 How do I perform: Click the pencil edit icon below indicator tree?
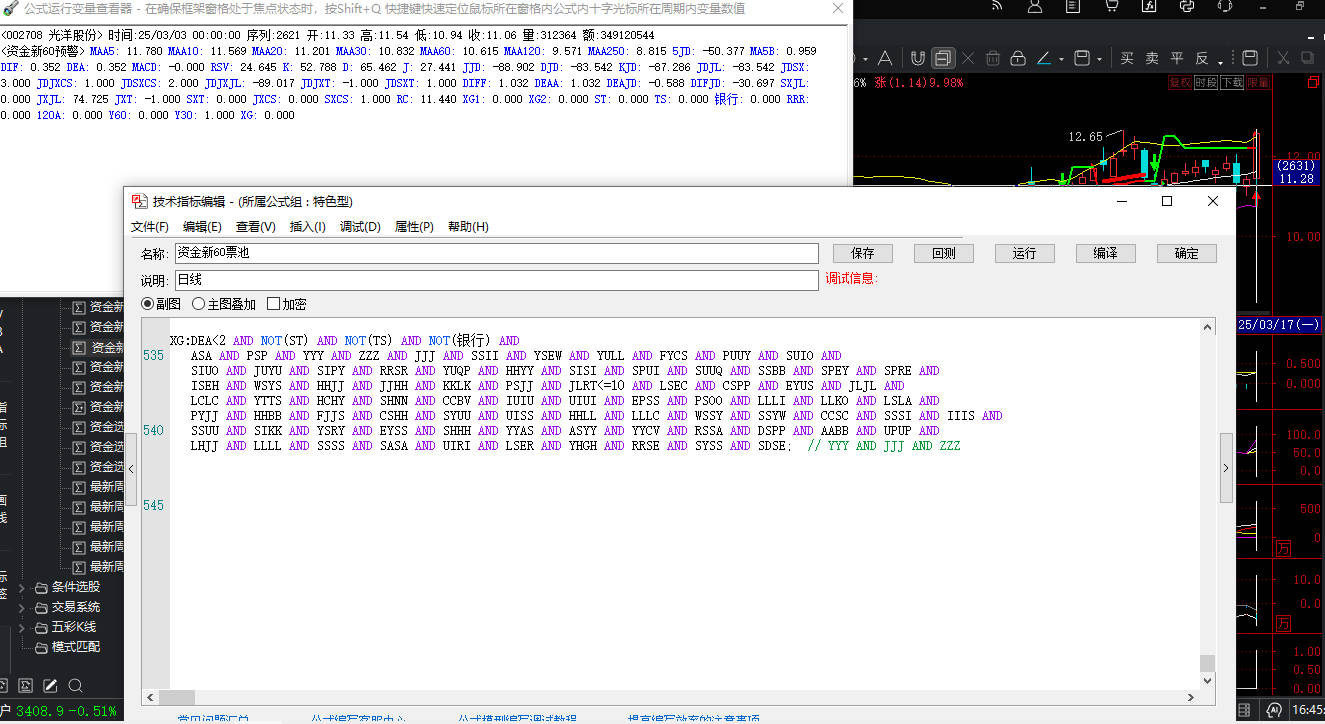click(50, 686)
